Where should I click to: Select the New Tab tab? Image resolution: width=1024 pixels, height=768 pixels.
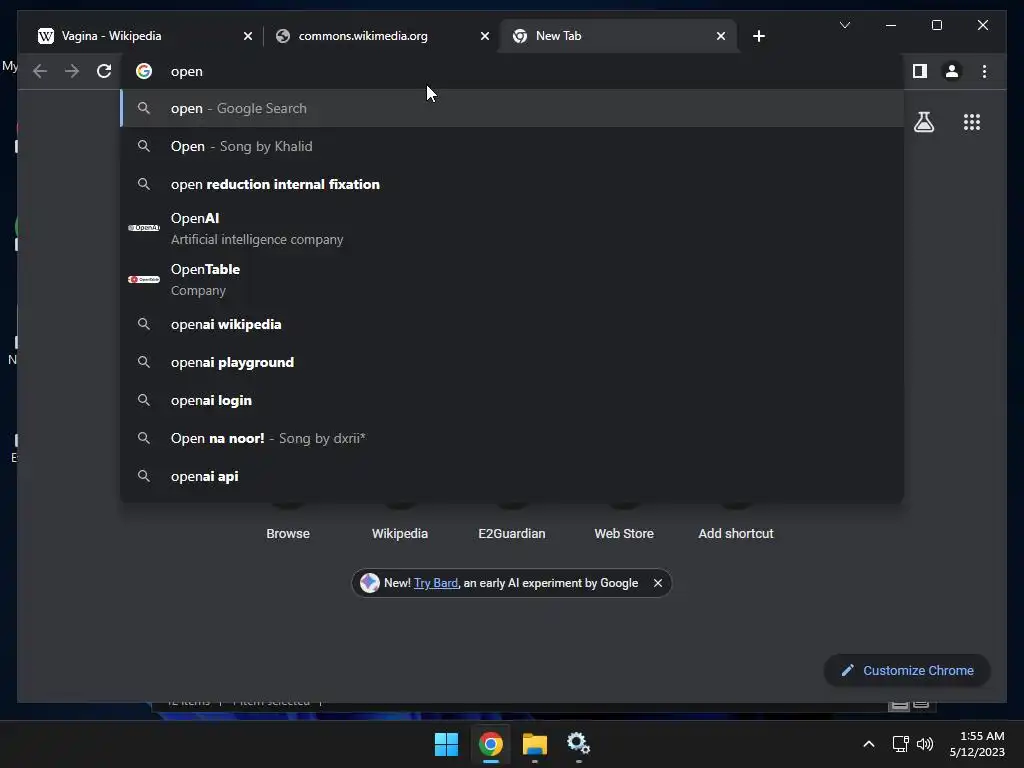tap(618, 36)
